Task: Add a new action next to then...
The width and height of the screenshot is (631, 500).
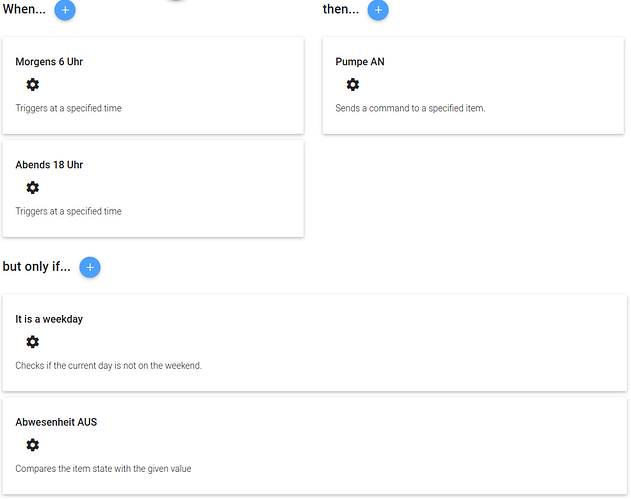Action: pos(378,10)
